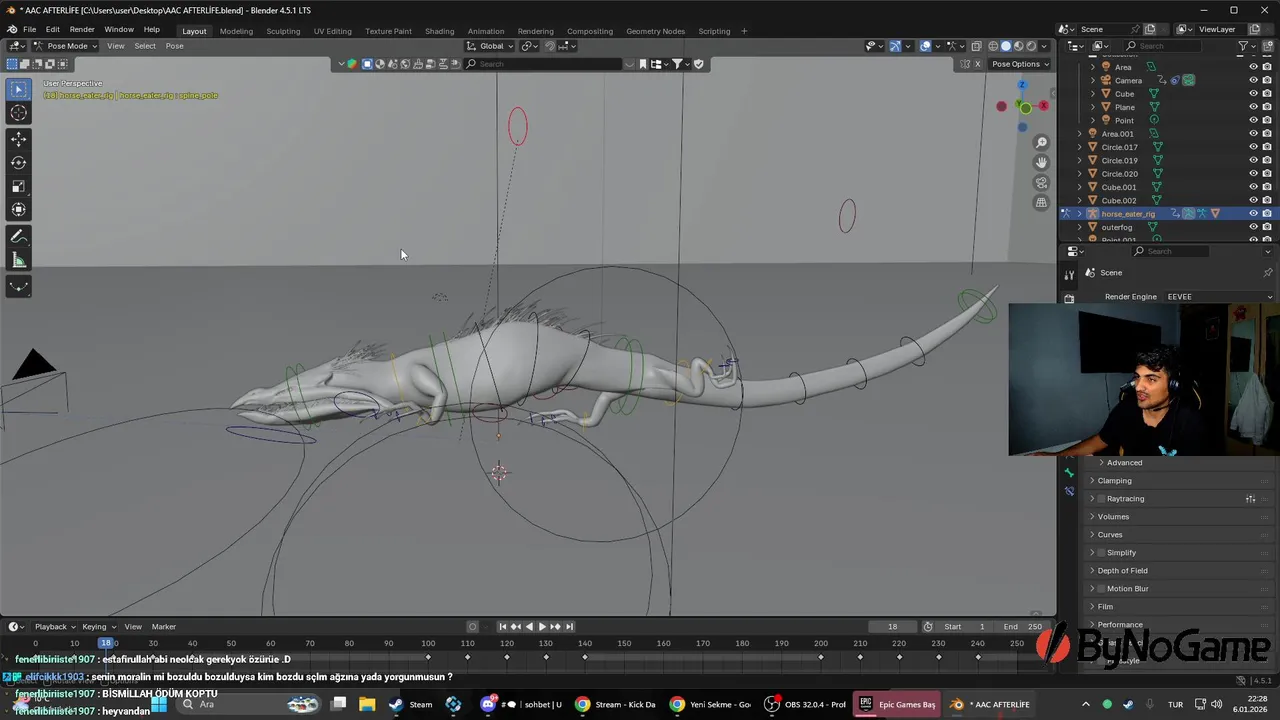Switch to Modeling workspace tab
The image size is (1280, 720).
pos(236,31)
